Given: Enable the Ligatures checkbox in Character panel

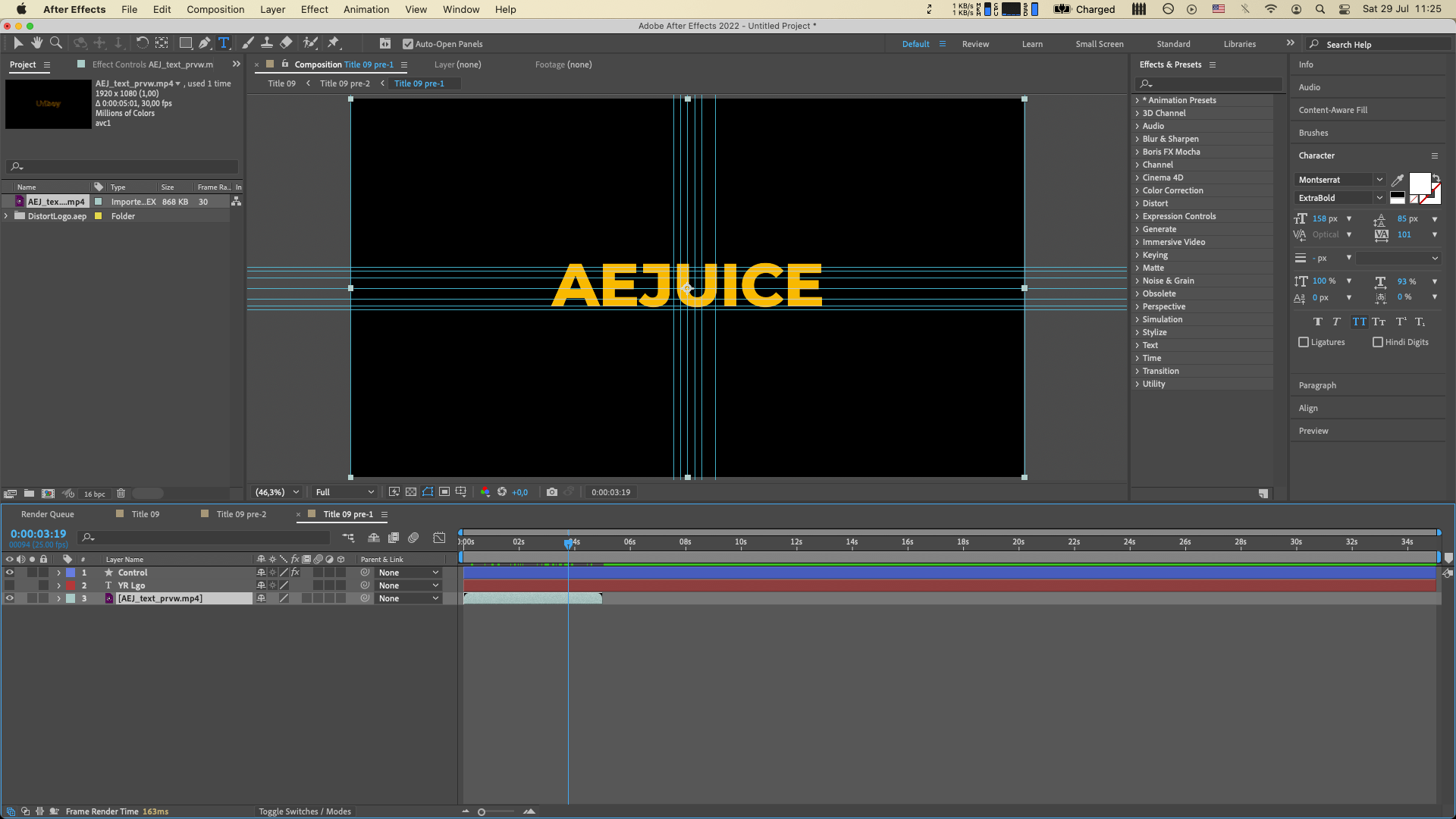Looking at the screenshot, I should 1303,342.
